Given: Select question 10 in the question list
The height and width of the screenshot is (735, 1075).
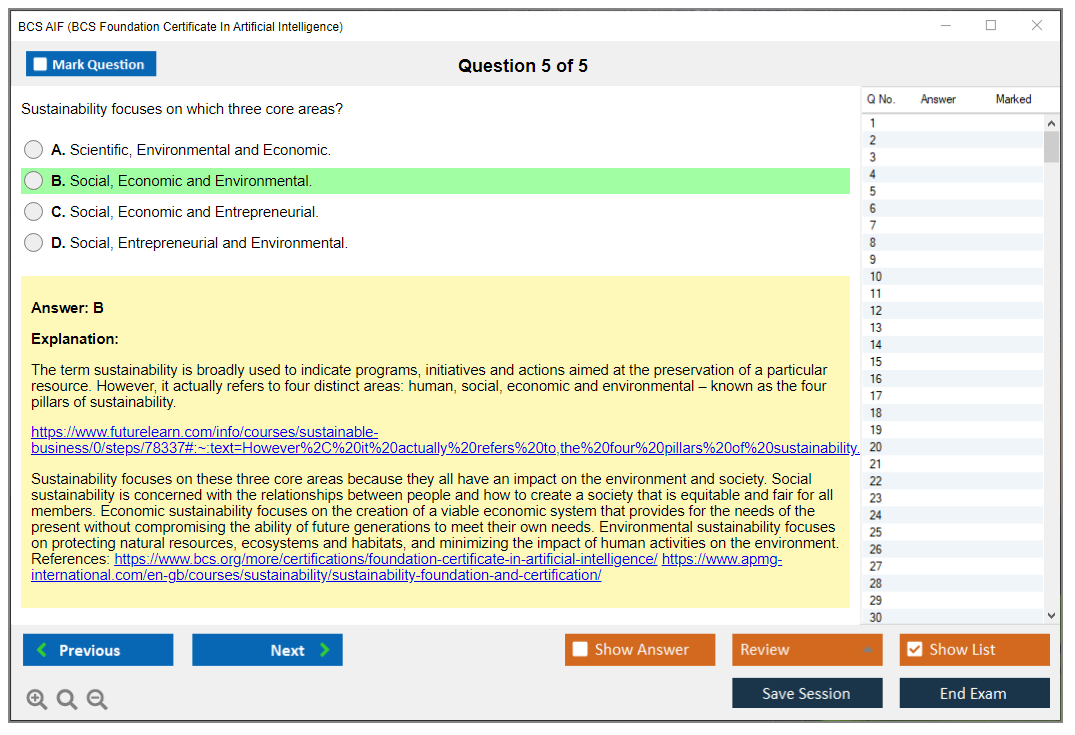Looking at the screenshot, I should 876,277.
